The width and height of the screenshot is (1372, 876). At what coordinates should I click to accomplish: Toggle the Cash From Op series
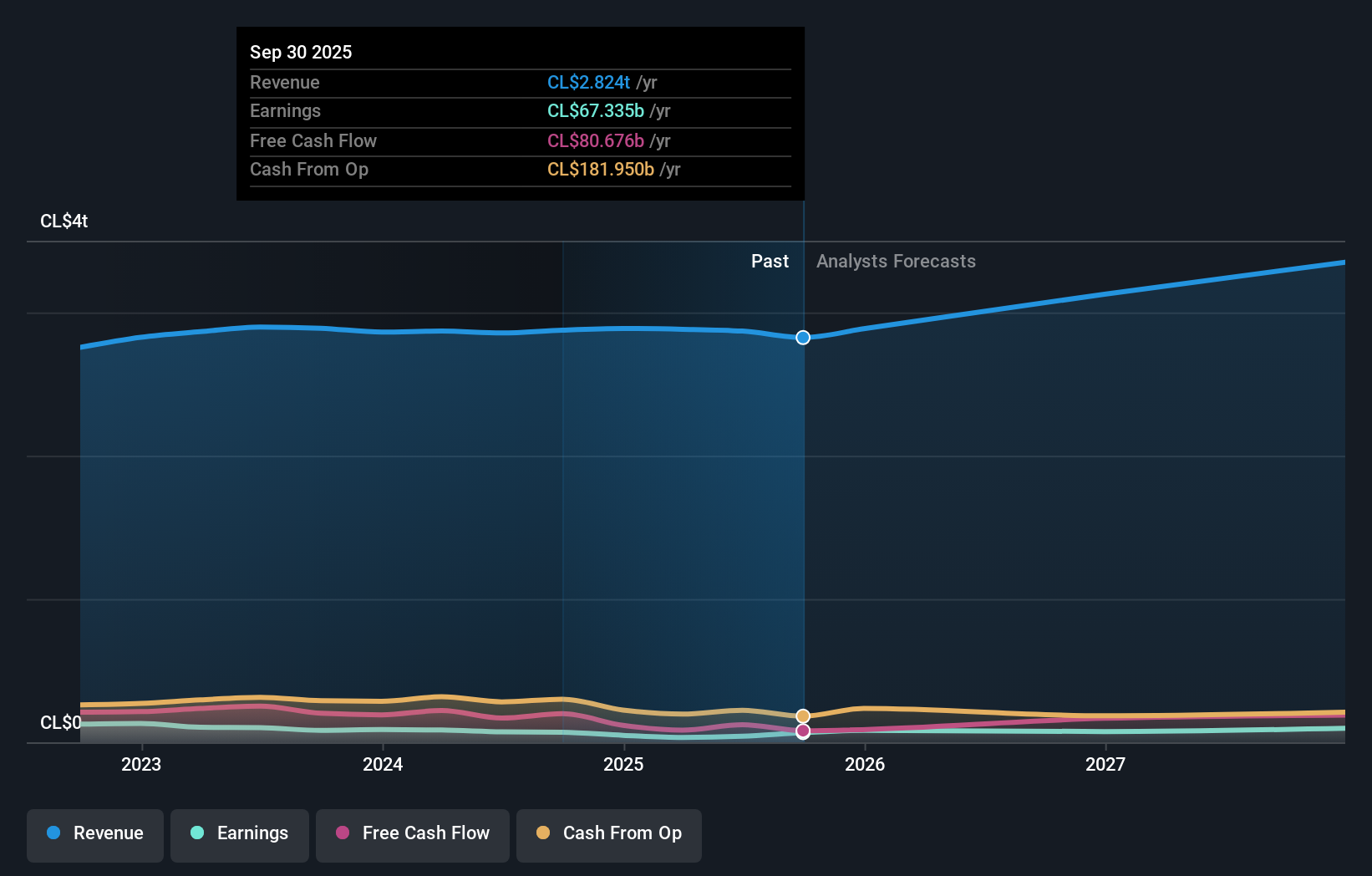click(x=609, y=835)
